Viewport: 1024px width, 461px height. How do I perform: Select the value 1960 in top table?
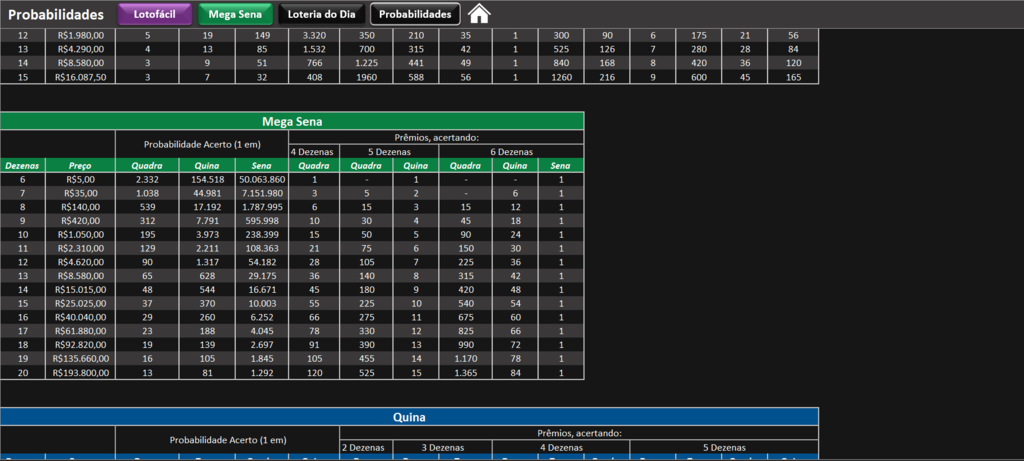pyautogui.click(x=366, y=77)
